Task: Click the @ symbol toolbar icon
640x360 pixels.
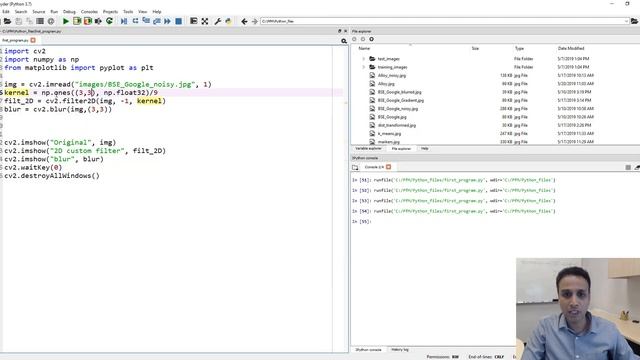Action: (51, 21)
